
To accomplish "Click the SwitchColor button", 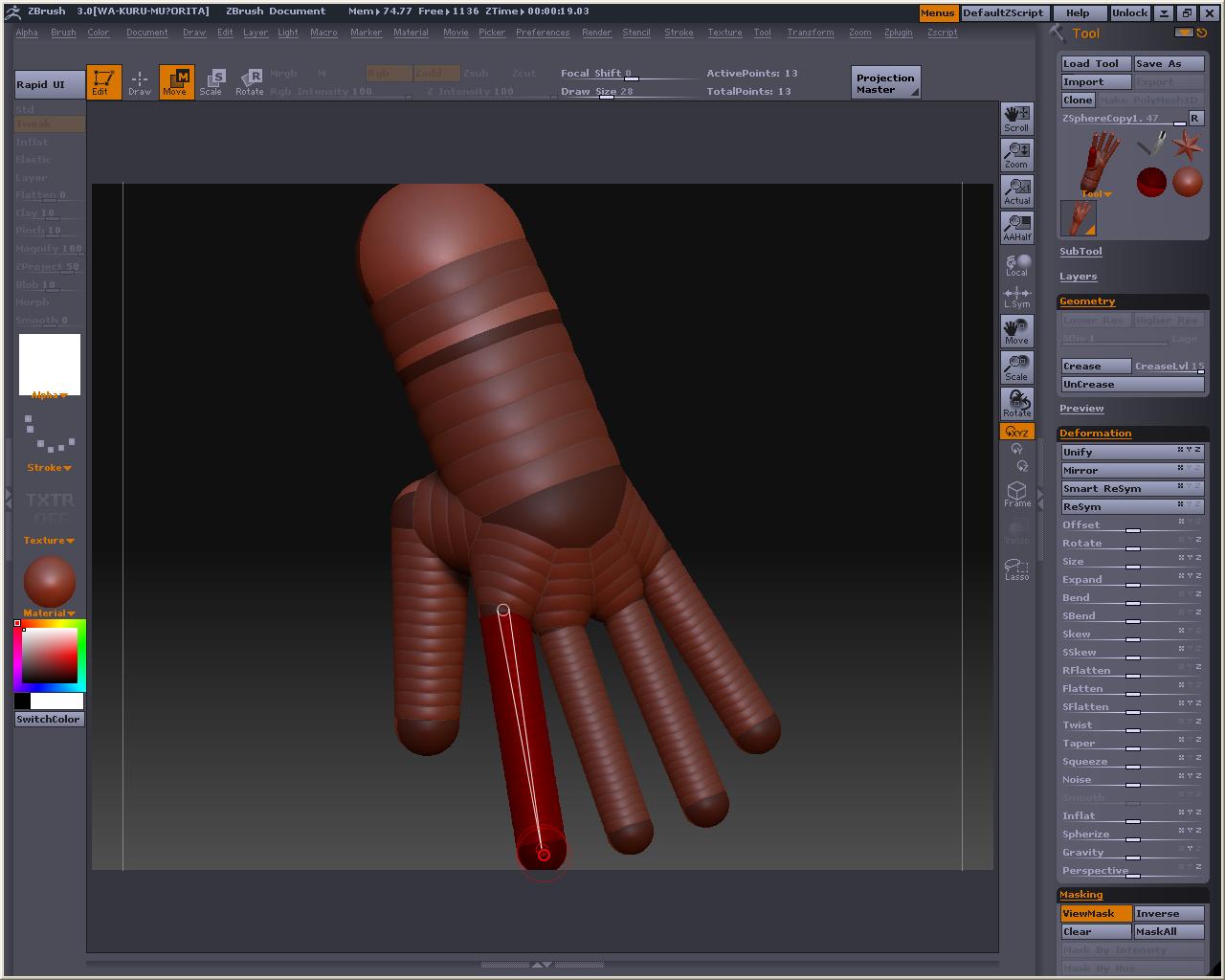I will (50, 720).
